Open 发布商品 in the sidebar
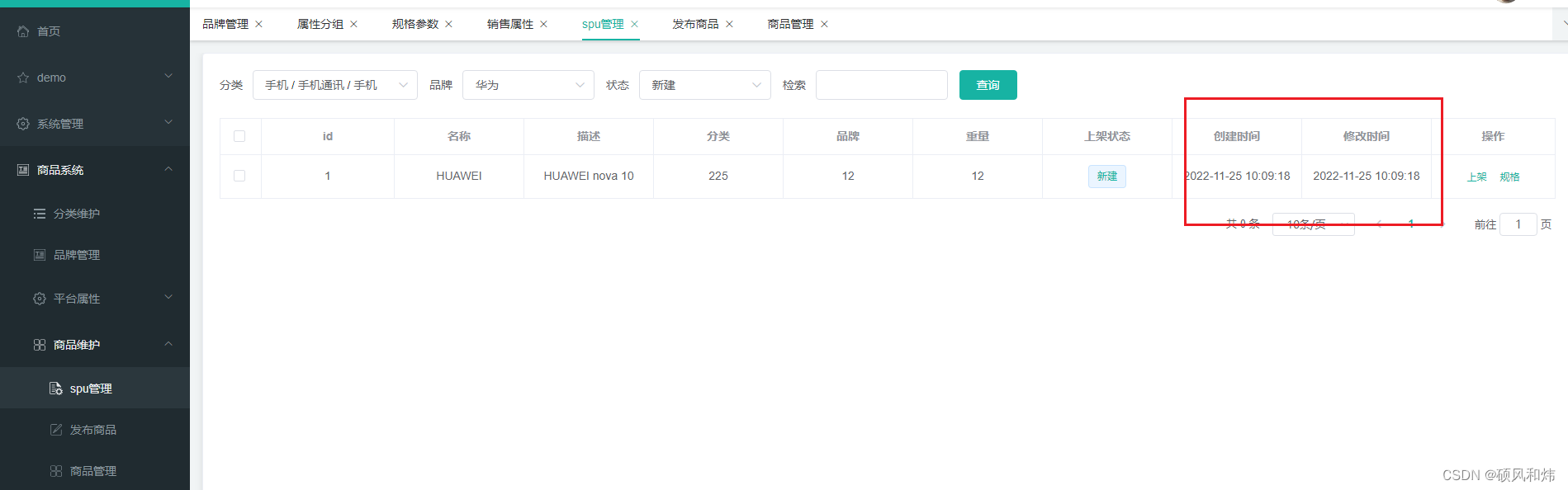This screenshot has height=490, width=1568. pos(95,430)
